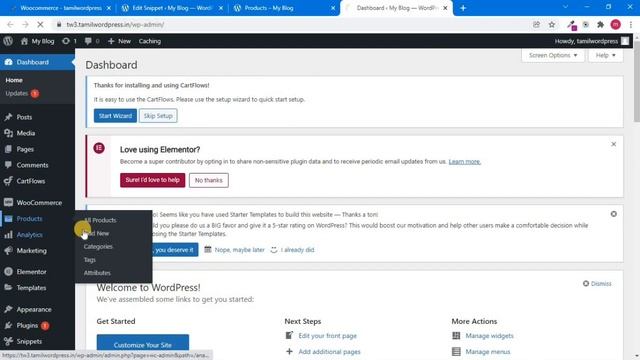
Task: Open the WordPress logo menu in admin bar
Action: pos(8,41)
